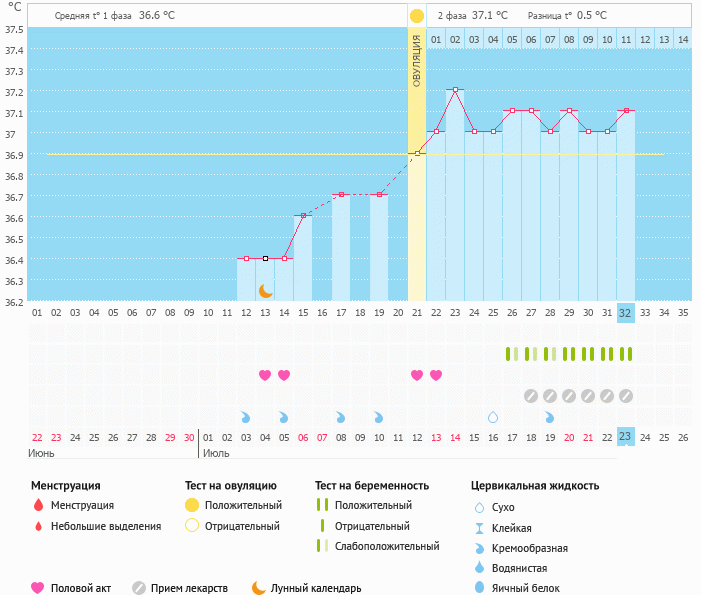701x595 pixels.
Task: Click the crescent moon icon on the chart
Action: coord(266,291)
